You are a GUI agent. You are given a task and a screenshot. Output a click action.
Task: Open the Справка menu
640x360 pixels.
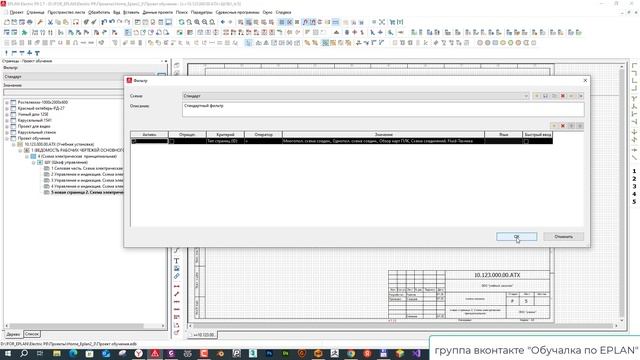coord(283,12)
